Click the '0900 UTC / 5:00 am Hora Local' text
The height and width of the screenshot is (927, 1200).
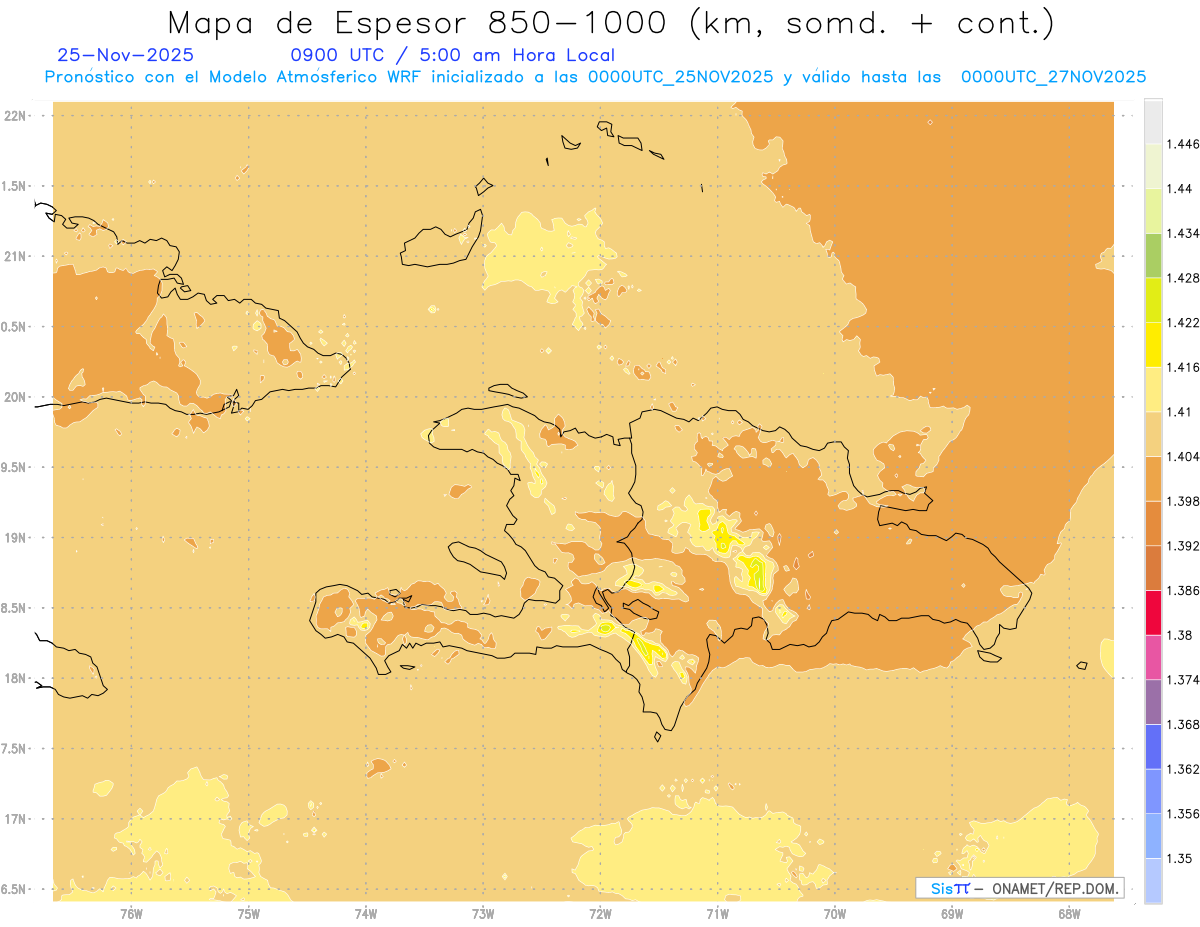[x=452, y=56]
